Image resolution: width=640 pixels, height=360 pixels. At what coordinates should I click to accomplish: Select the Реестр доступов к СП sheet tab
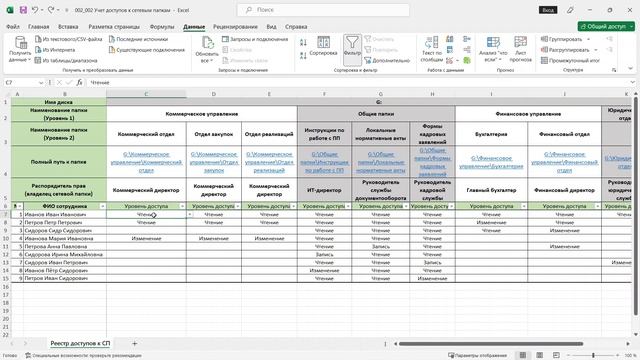[x=80, y=344]
